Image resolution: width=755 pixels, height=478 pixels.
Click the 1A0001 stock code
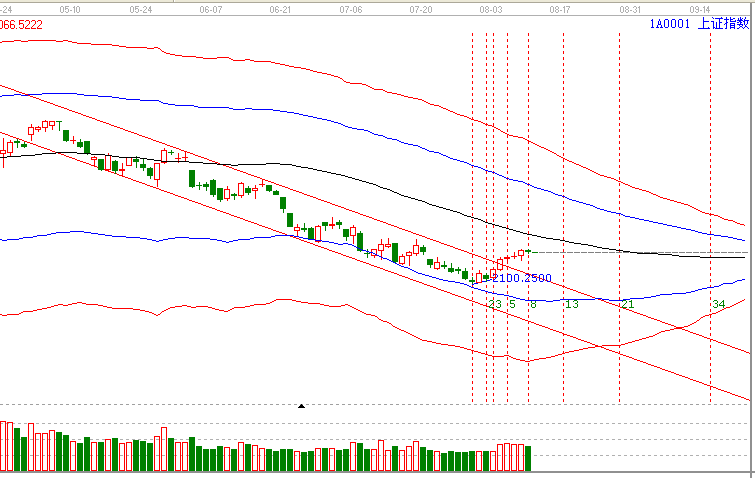[x=667, y=24]
